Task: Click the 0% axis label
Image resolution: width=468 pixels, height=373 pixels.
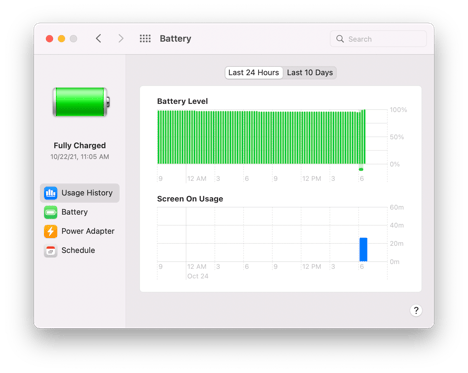Action: point(395,164)
